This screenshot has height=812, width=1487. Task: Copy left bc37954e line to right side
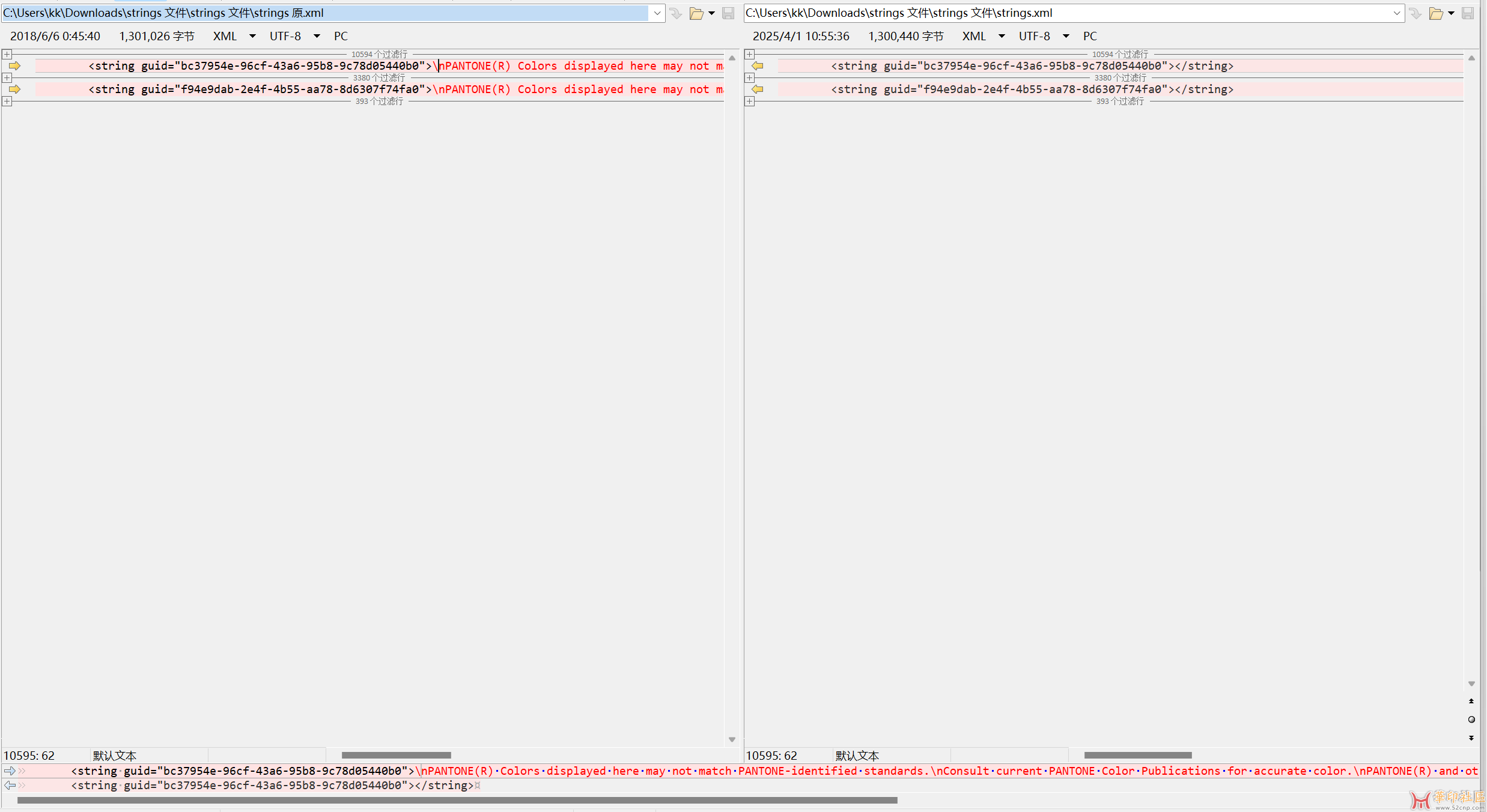tap(15, 66)
